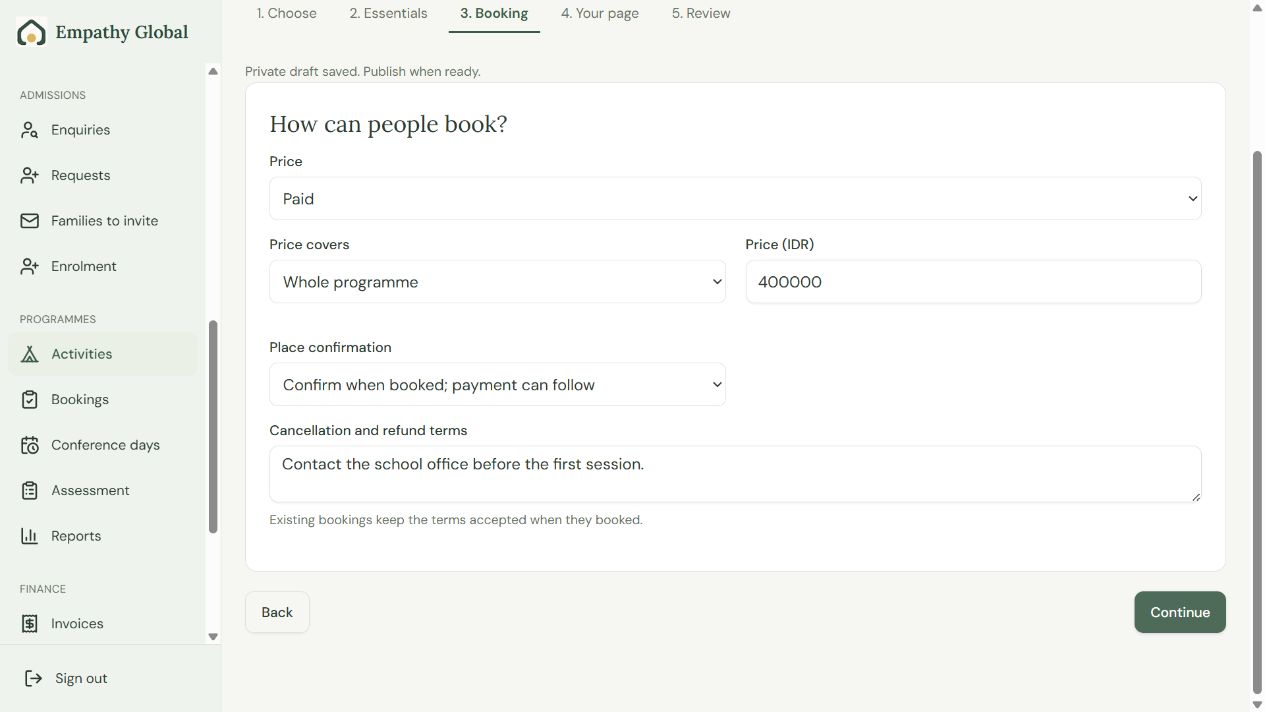Click into the Cancellation and refund terms textarea
1265x712 pixels.
pyautogui.click(x=735, y=474)
